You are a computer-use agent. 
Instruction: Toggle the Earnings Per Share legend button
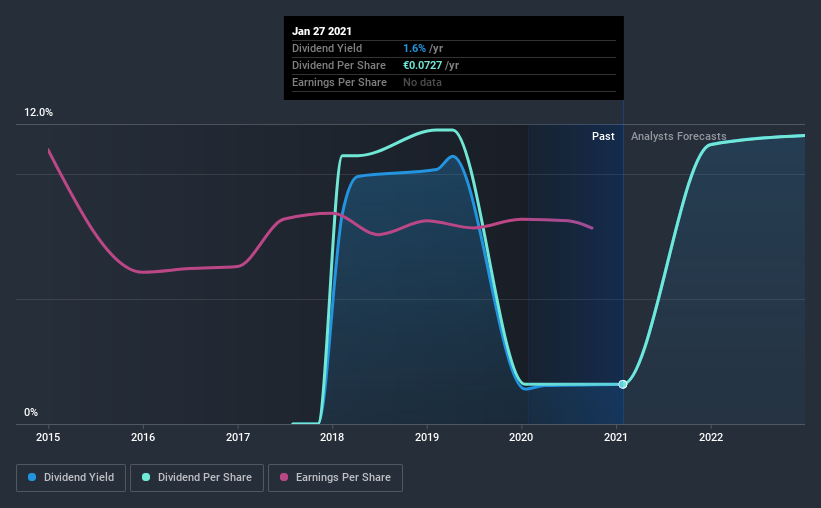click(336, 478)
